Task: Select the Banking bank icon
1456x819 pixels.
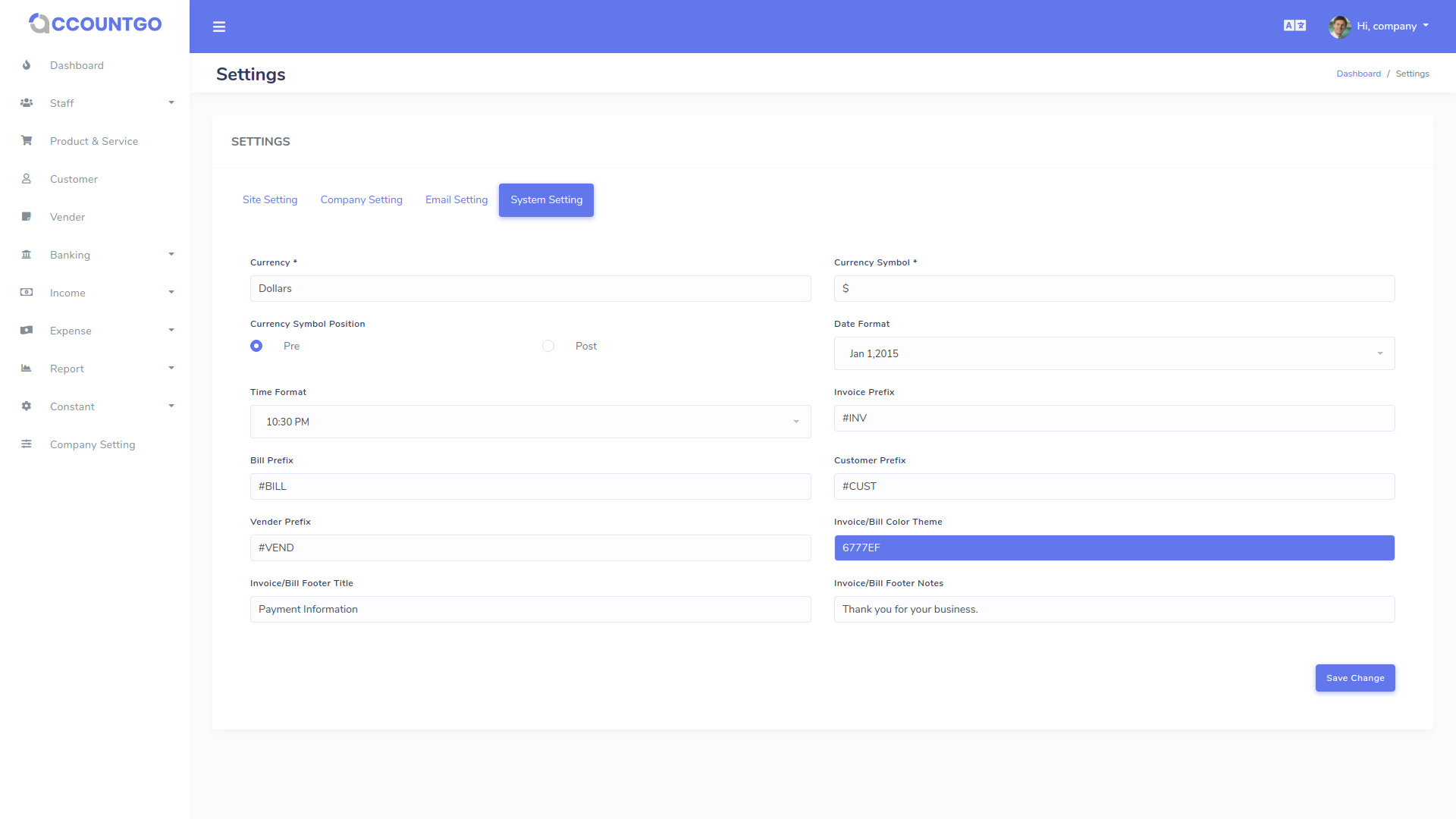Action: [x=27, y=255]
